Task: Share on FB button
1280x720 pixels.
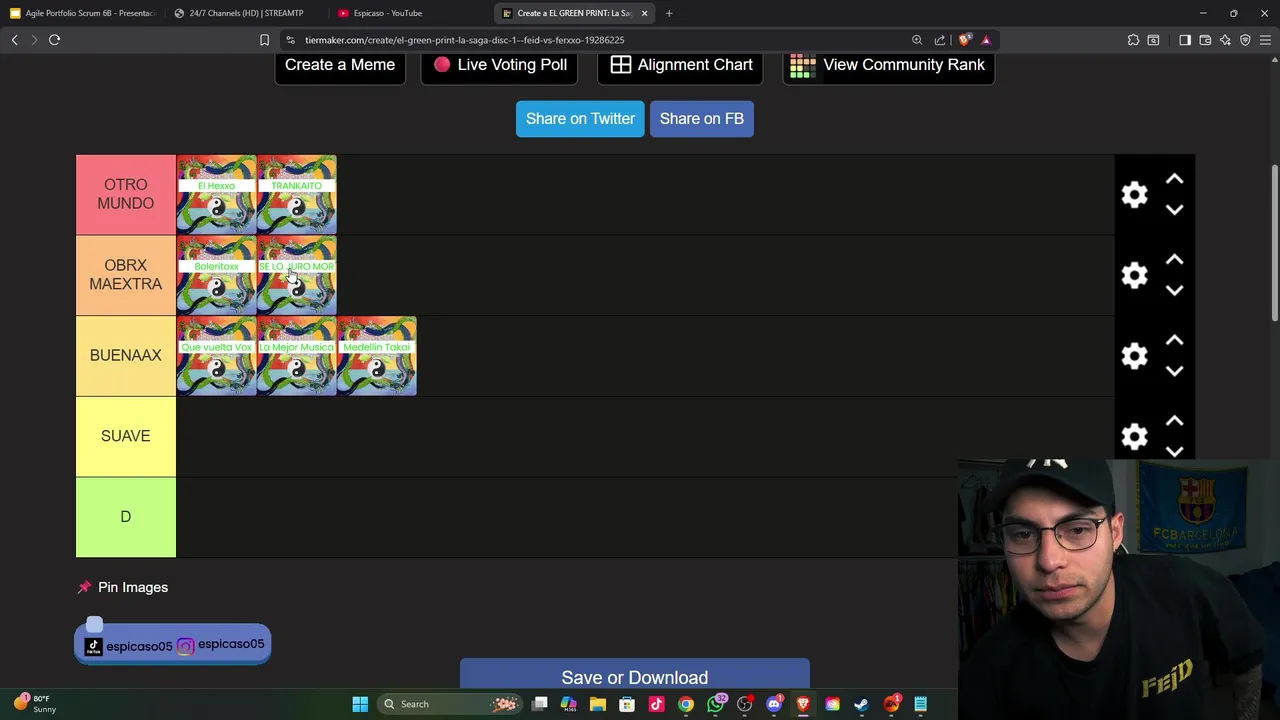Action: coord(701,118)
